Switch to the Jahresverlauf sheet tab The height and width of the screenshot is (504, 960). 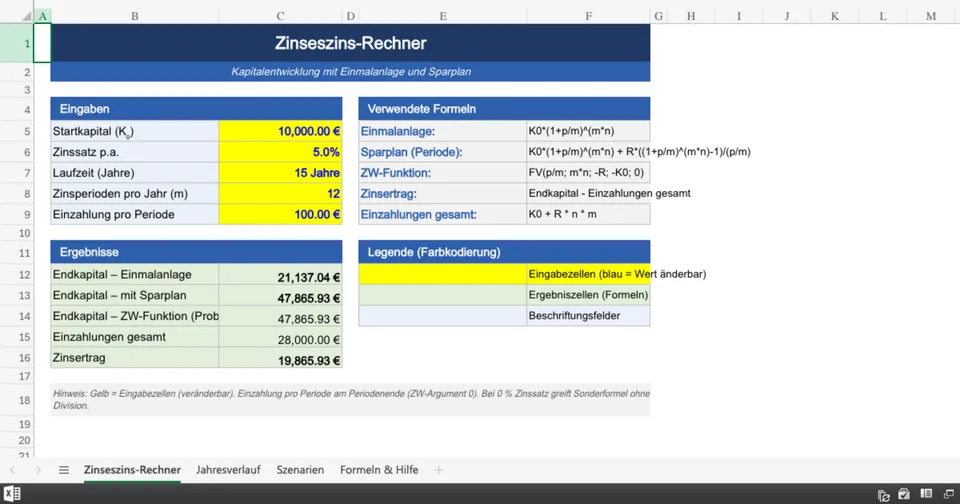[228, 470]
